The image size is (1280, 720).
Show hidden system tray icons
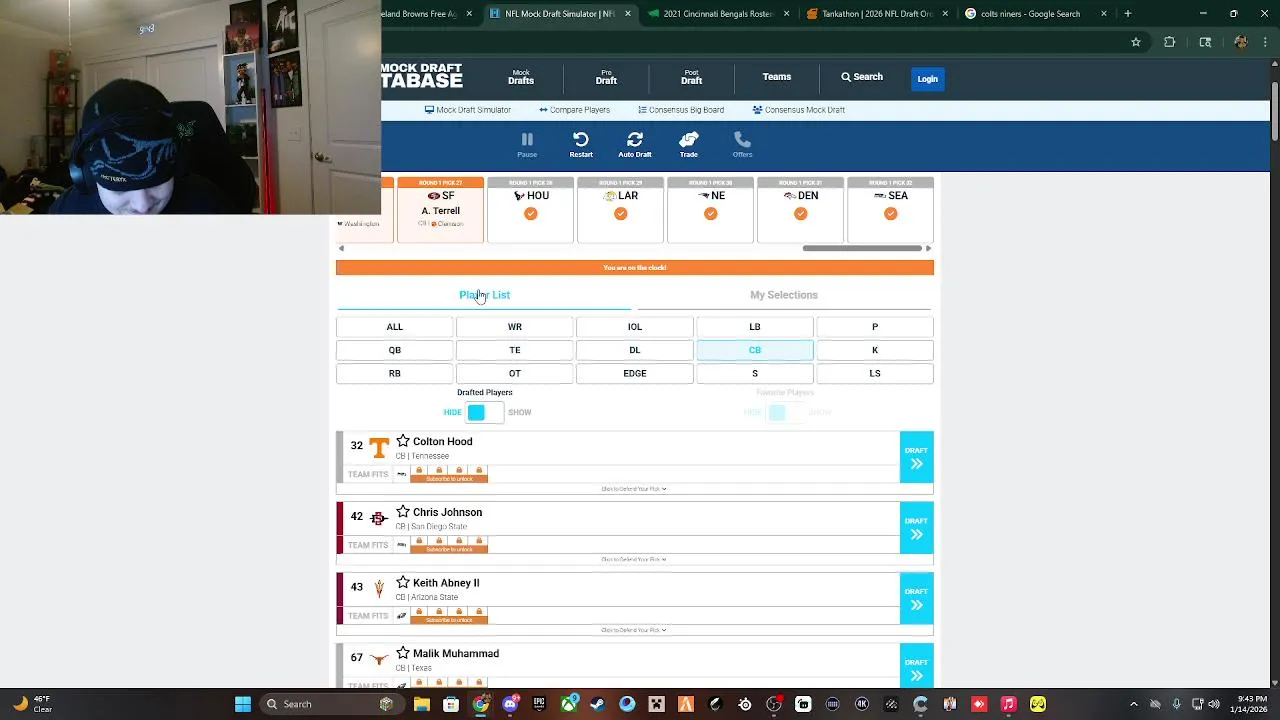[x=1133, y=704]
